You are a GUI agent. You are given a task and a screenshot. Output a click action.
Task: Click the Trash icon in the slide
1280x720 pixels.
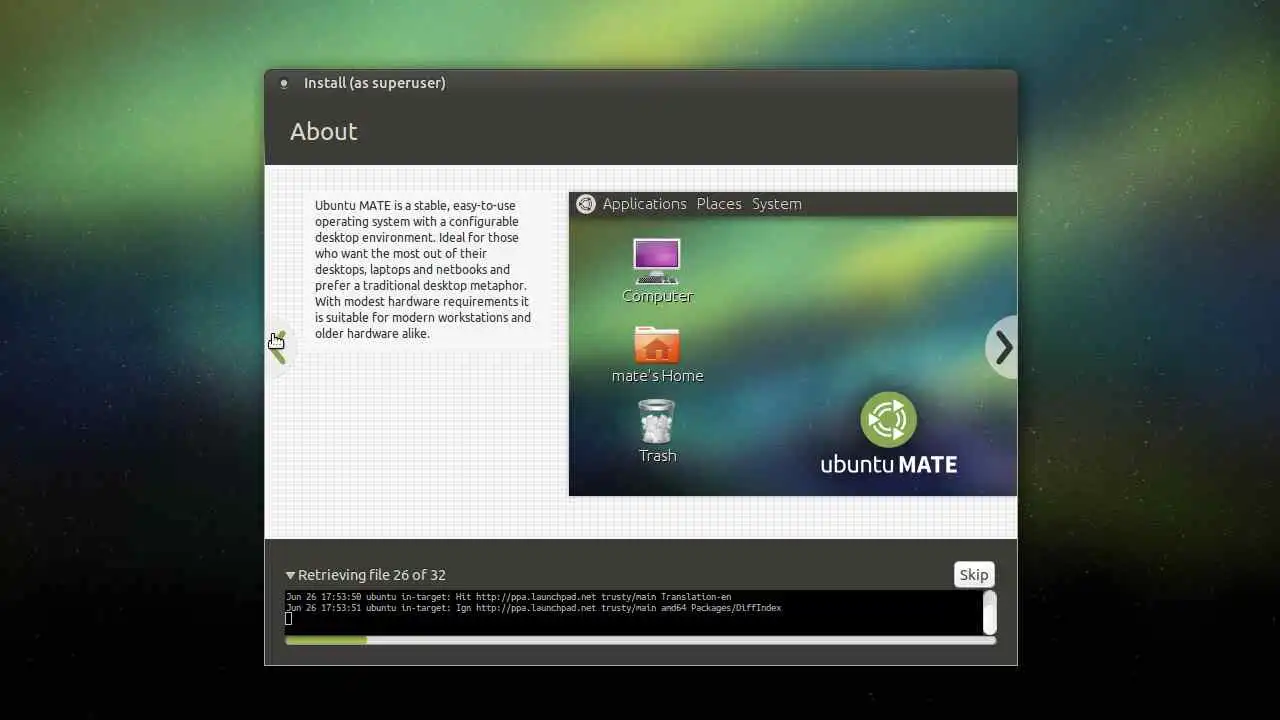(x=657, y=431)
